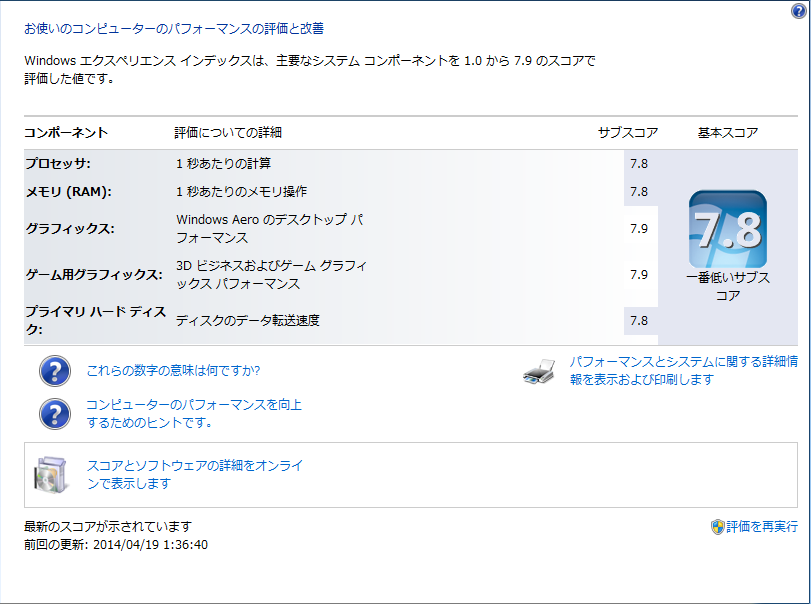811x604 pixels.
Task: Select the プロセッサ: row label
Action: (58, 164)
